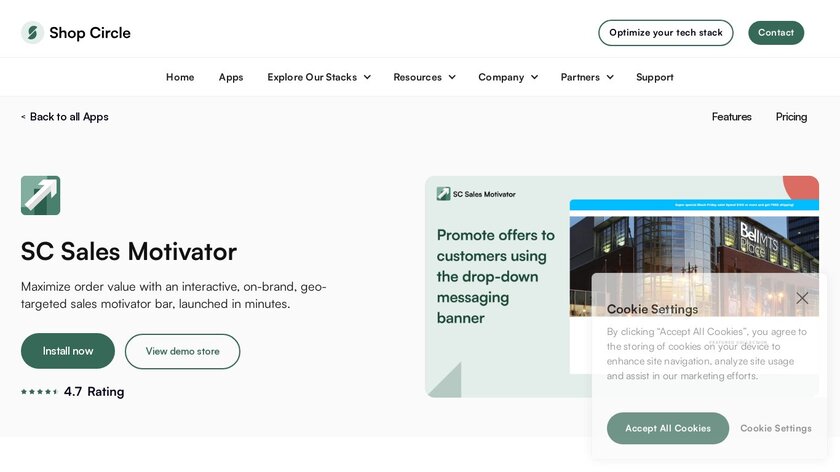Click the star rating icons
The width and height of the screenshot is (840, 472).
point(39,392)
